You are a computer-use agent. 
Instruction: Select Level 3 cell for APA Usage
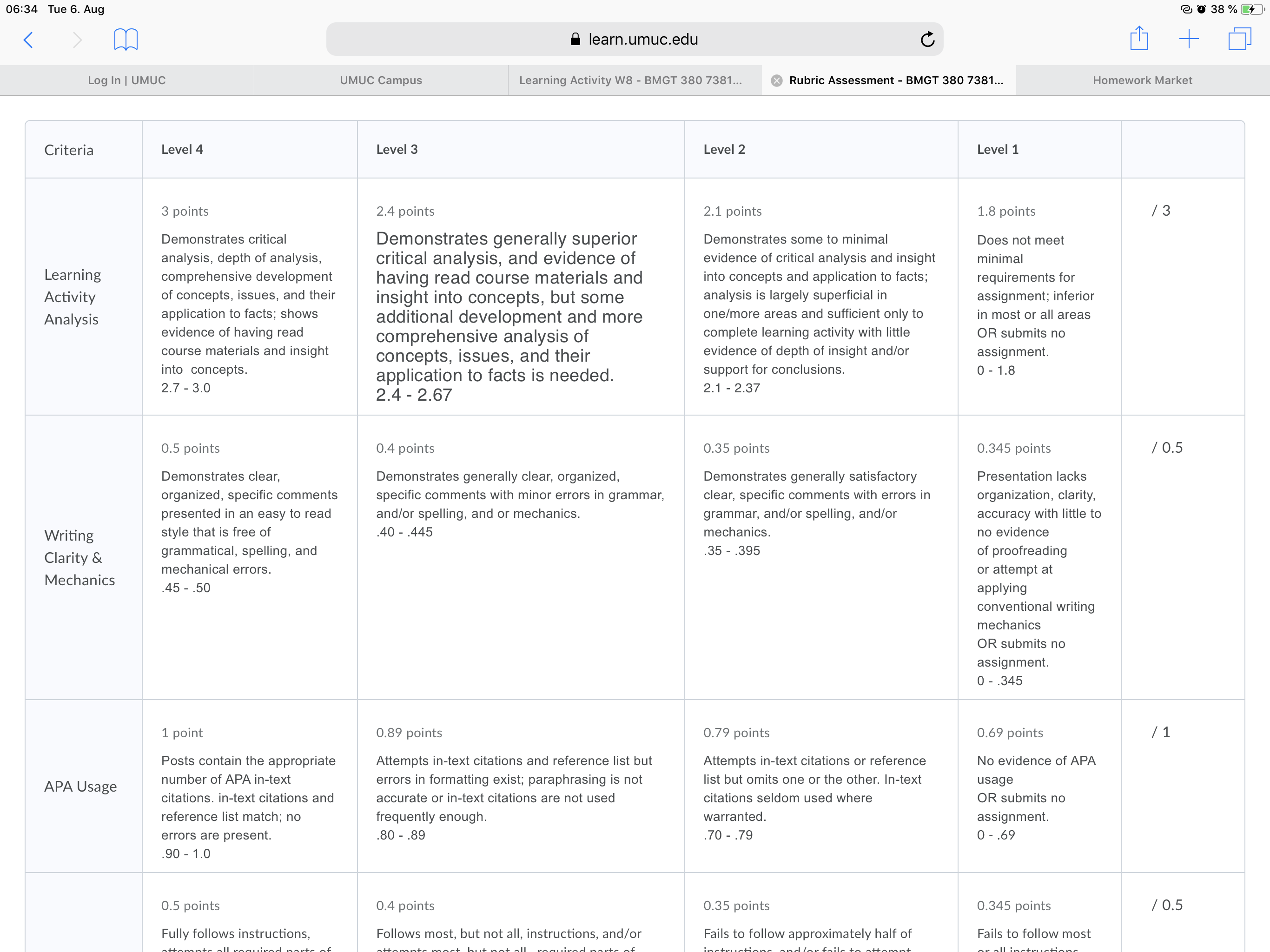521,786
